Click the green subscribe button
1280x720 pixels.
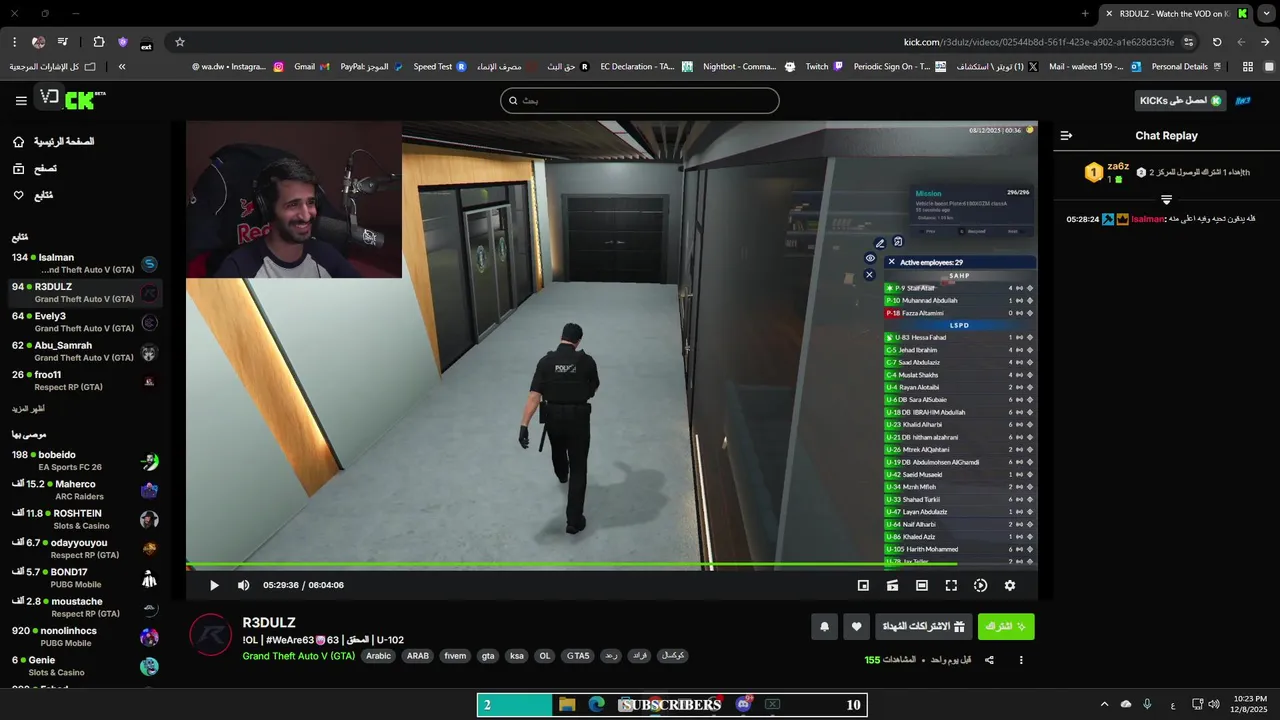1006,627
